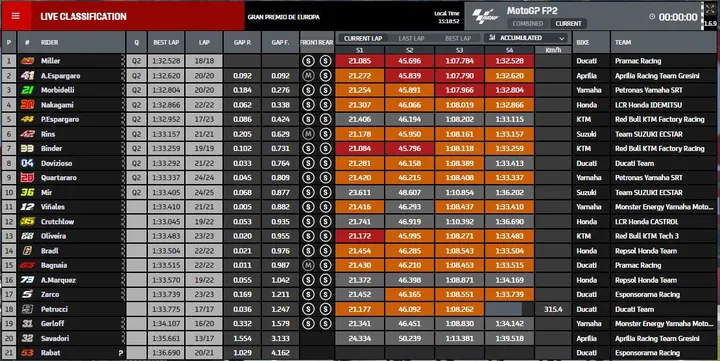
Task: Click Miller's number 43 badge
Action: pos(27,61)
